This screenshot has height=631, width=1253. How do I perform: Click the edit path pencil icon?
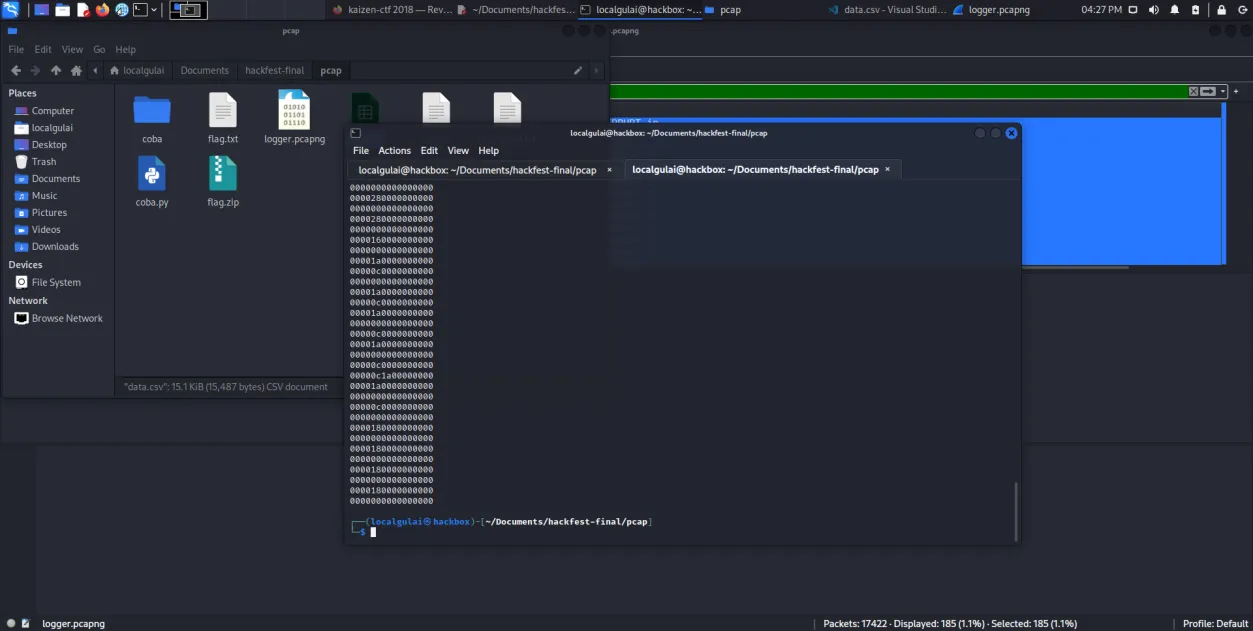578,71
